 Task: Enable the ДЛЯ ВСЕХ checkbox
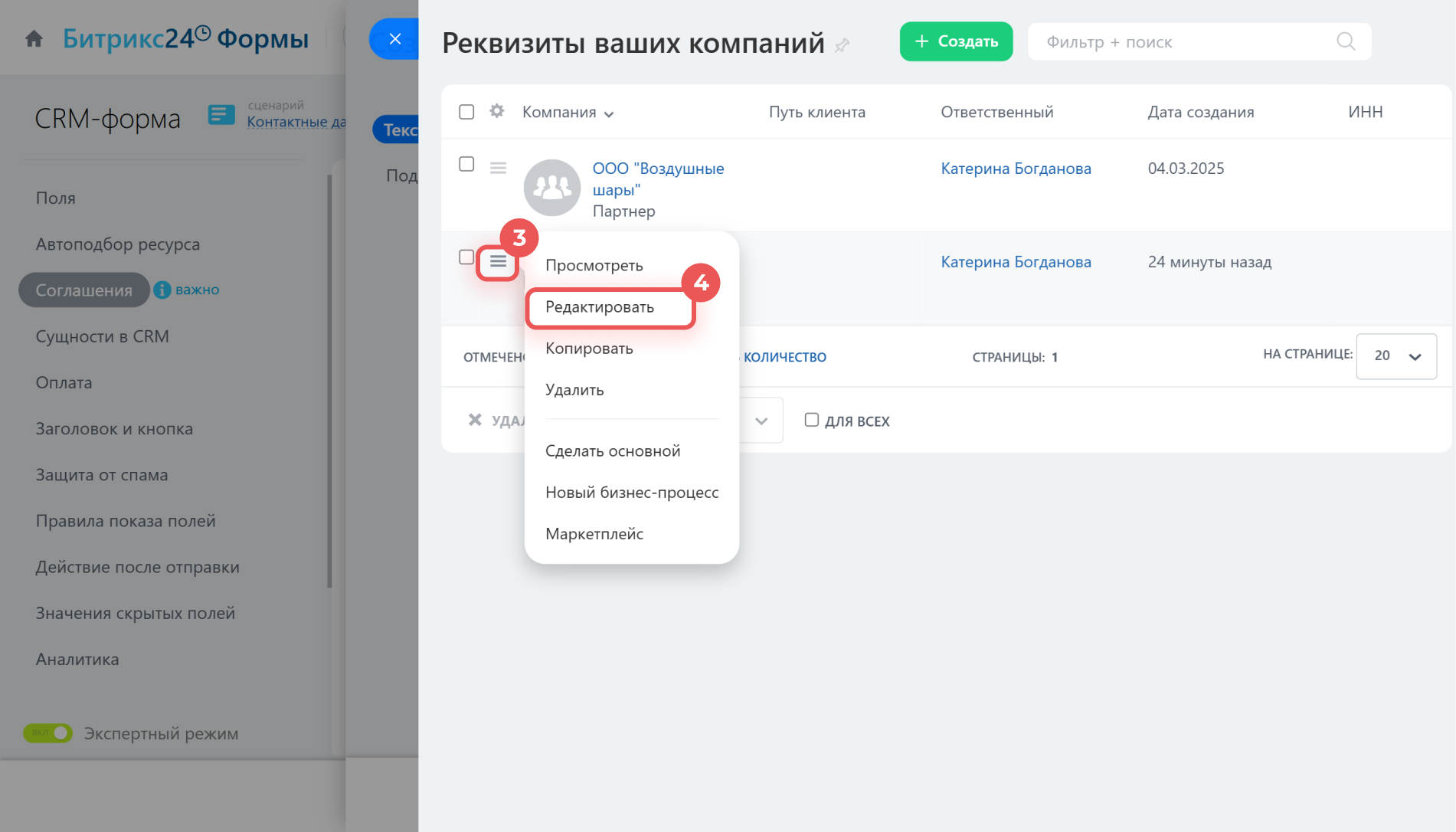[x=811, y=420]
